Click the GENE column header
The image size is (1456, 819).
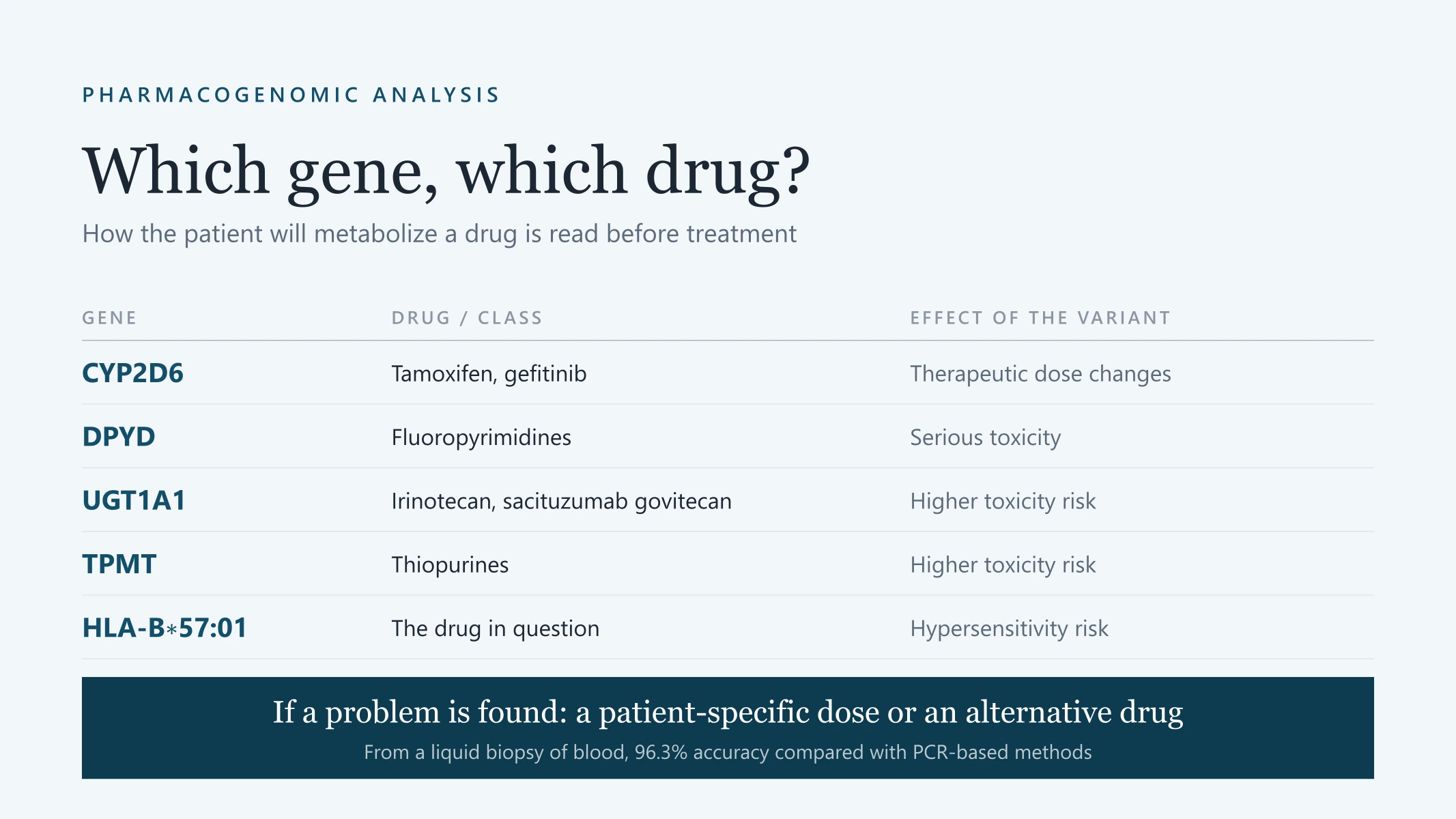click(109, 318)
